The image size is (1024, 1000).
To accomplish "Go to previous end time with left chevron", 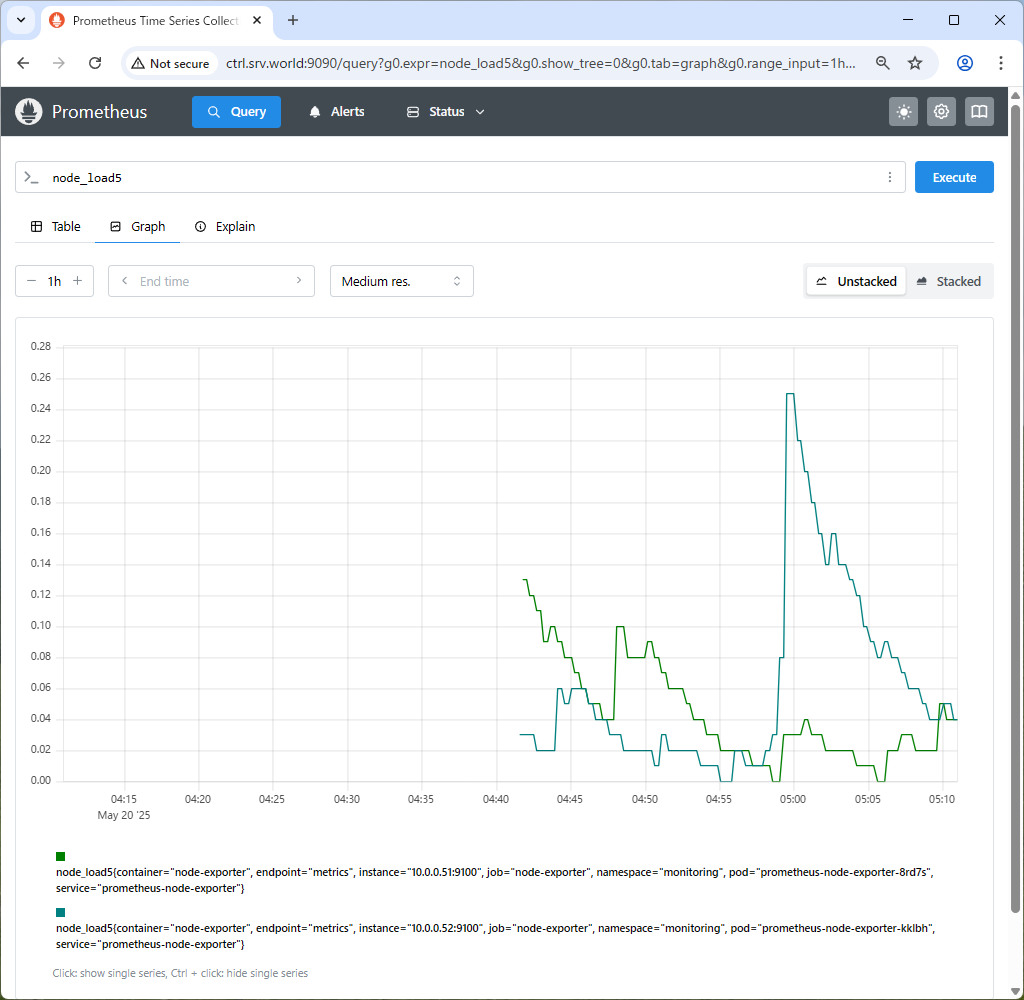I will pyautogui.click(x=124, y=281).
